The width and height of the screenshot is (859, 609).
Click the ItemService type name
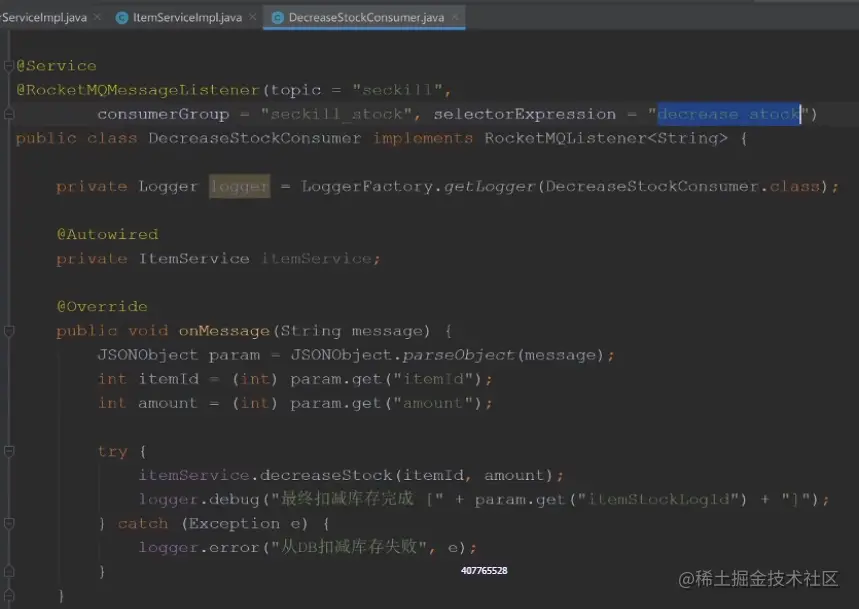(194, 258)
